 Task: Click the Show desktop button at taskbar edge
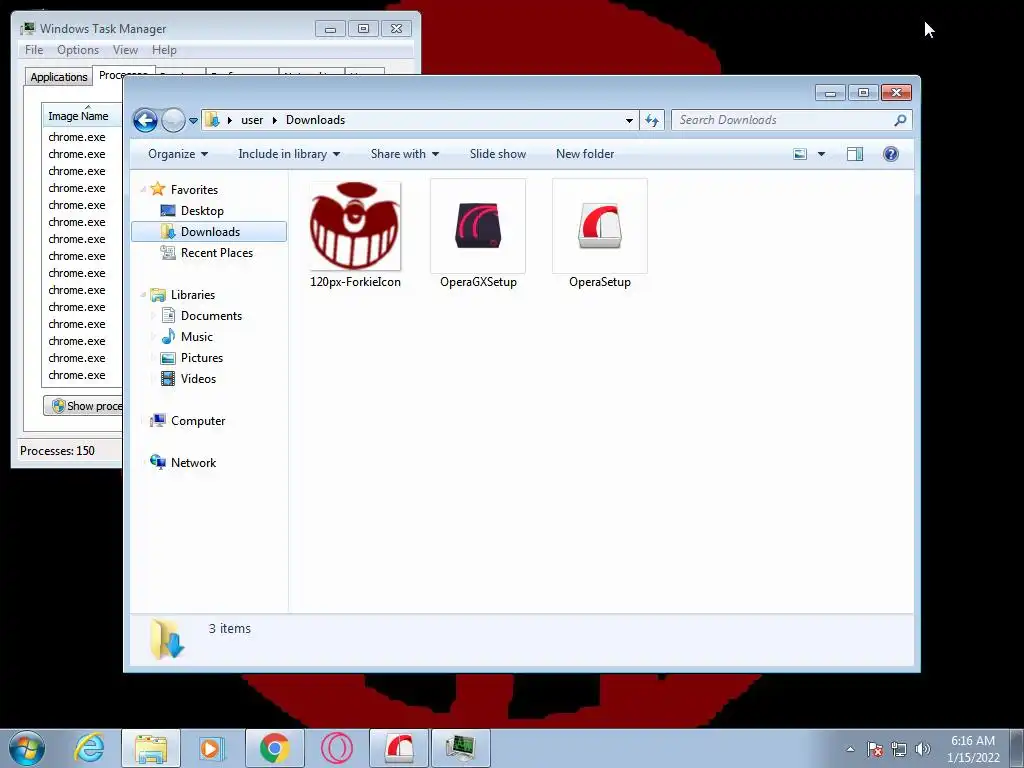pyautogui.click(x=1017, y=748)
